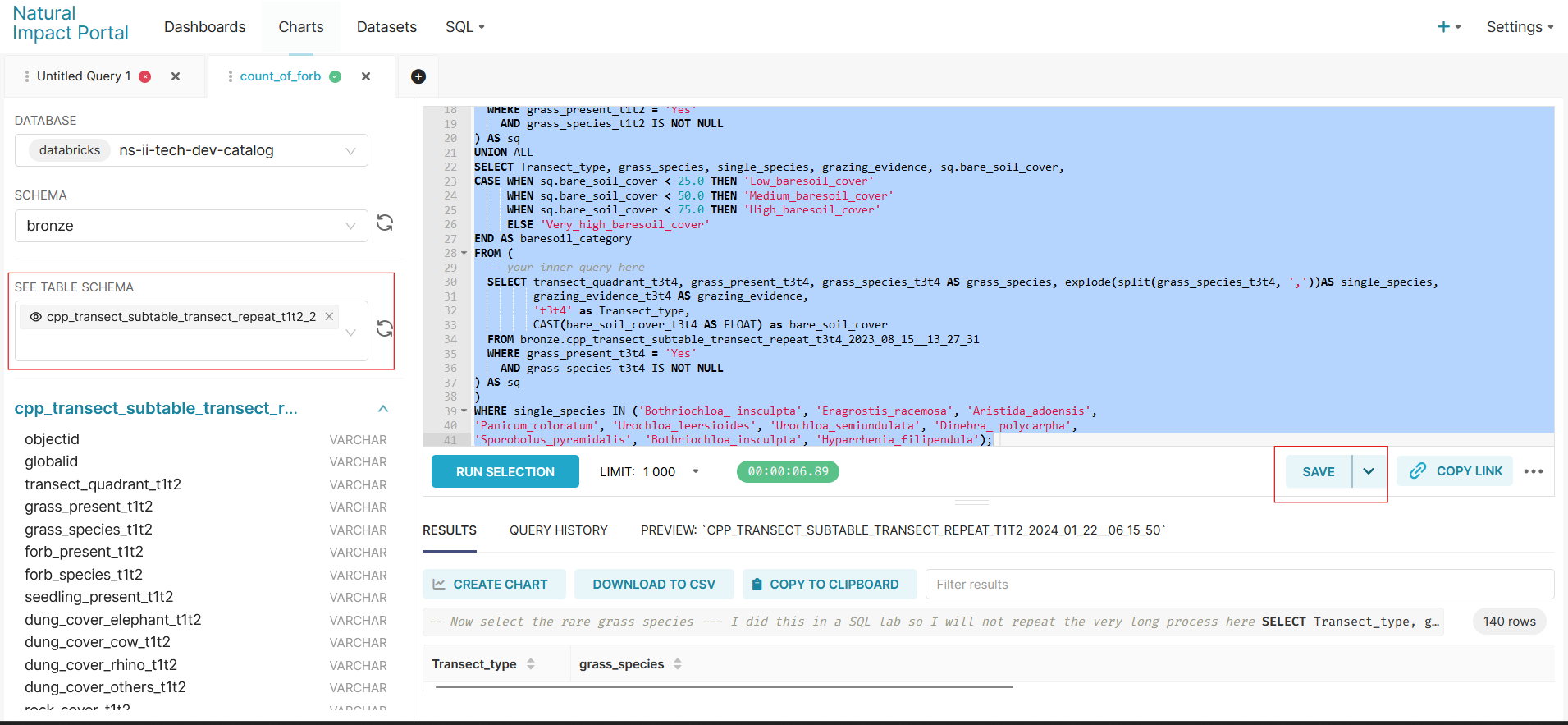
Task: Collapse the cpp_transect_subtable table columns
Action: (x=382, y=409)
